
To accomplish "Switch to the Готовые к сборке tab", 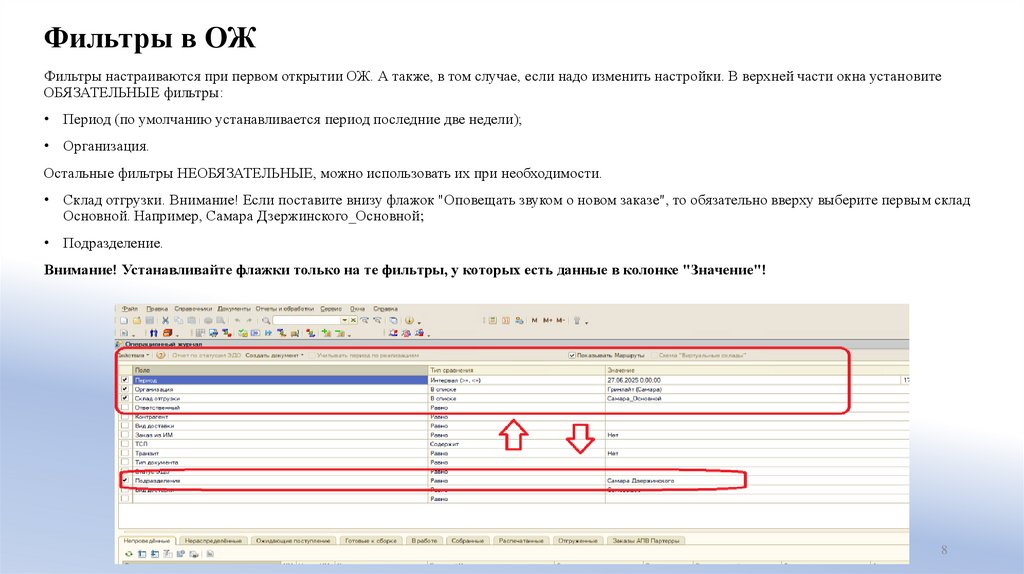I will point(371,541).
